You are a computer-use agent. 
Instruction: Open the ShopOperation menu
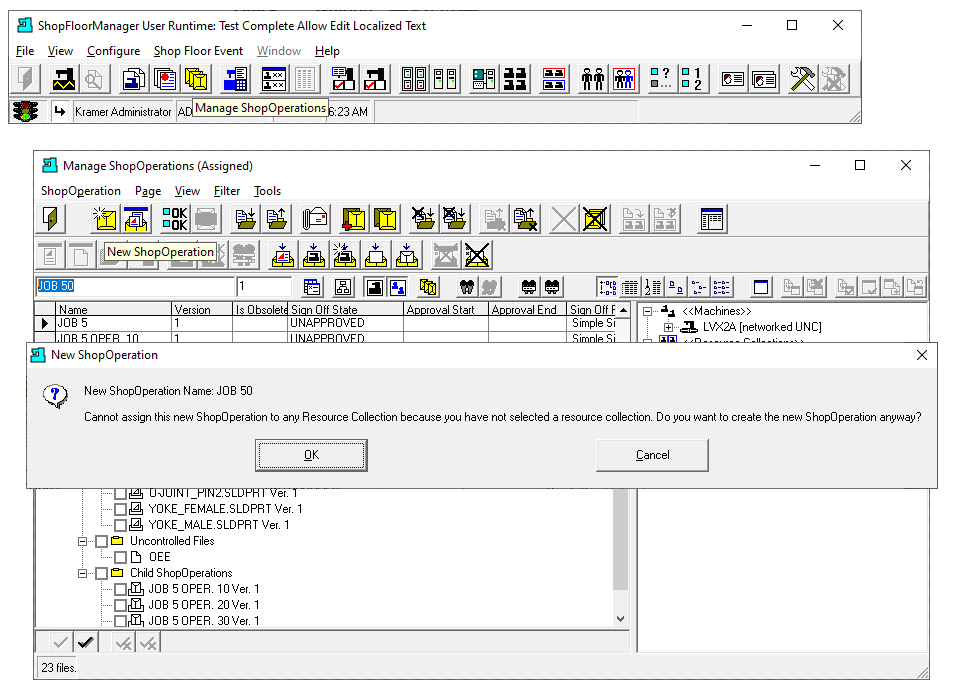(x=80, y=191)
